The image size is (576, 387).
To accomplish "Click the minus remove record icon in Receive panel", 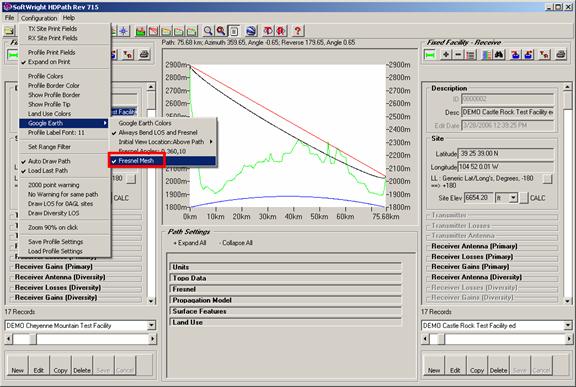I will pos(458,55).
